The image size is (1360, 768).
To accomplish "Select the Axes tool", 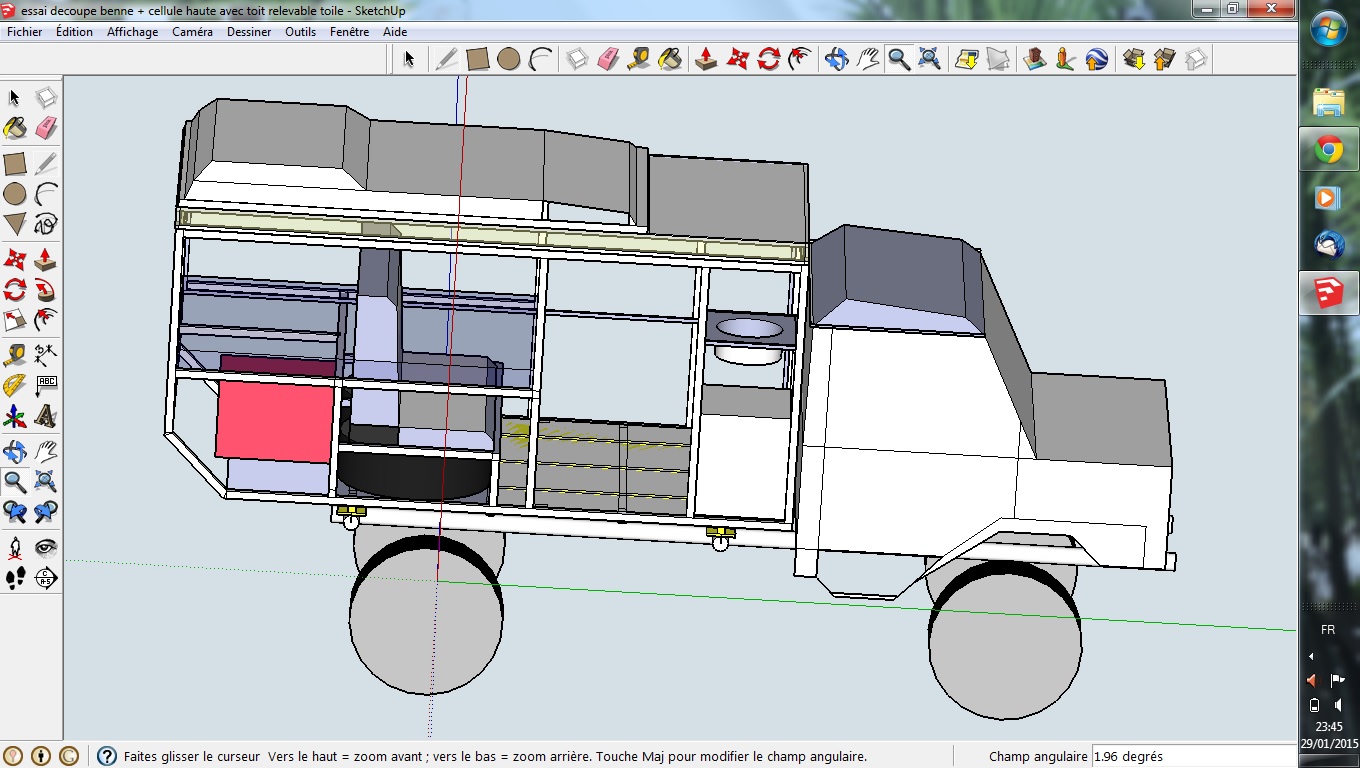I will click(15, 416).
